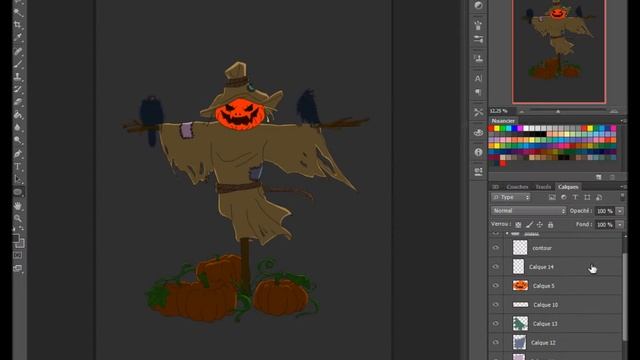Select the Hand tool
The width and height of the screenshot is (640, 360).
point(18,205)
